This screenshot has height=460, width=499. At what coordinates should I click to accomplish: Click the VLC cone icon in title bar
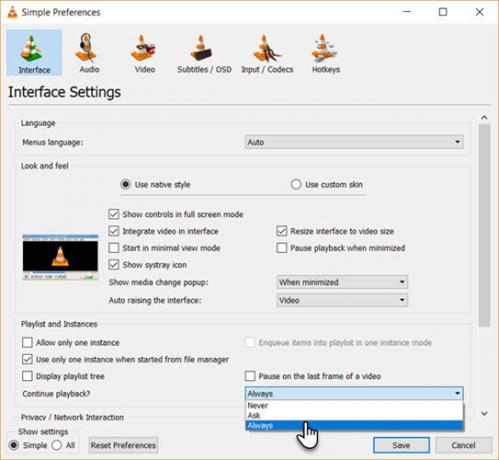pyautogui.click(x=12, y=12)
